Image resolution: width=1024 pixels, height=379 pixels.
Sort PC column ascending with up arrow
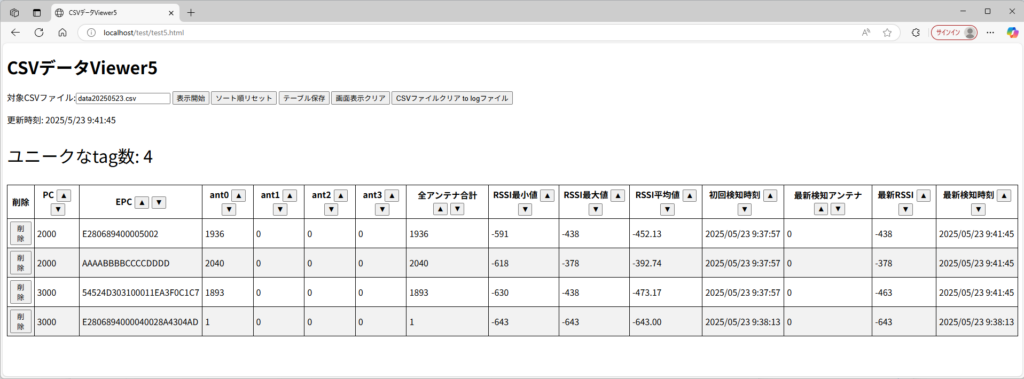[x=65, y=195]
